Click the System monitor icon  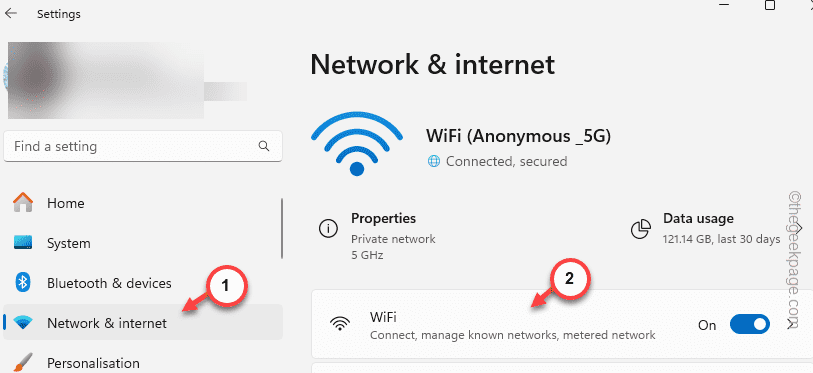[23, 243]
